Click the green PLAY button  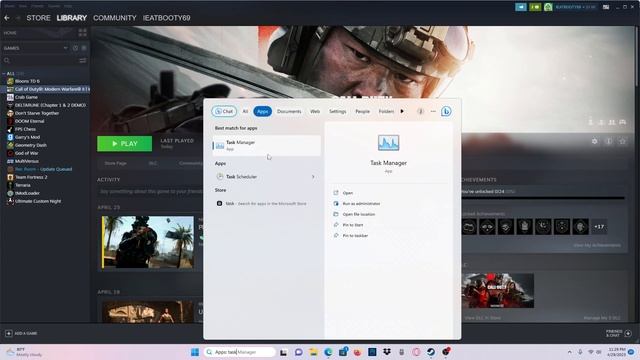tap(124, 144)
